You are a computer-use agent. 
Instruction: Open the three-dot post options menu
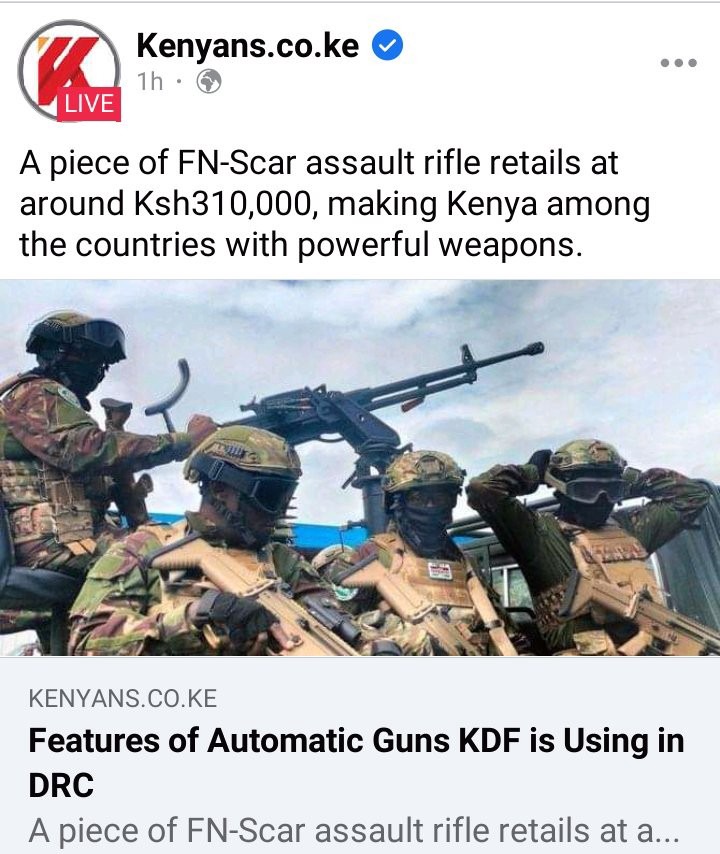678,63
